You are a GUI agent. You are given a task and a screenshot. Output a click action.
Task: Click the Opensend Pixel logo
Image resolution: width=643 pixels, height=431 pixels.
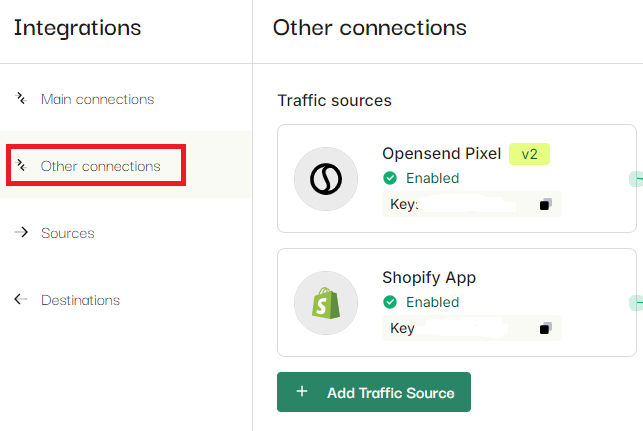pos(326,179)
